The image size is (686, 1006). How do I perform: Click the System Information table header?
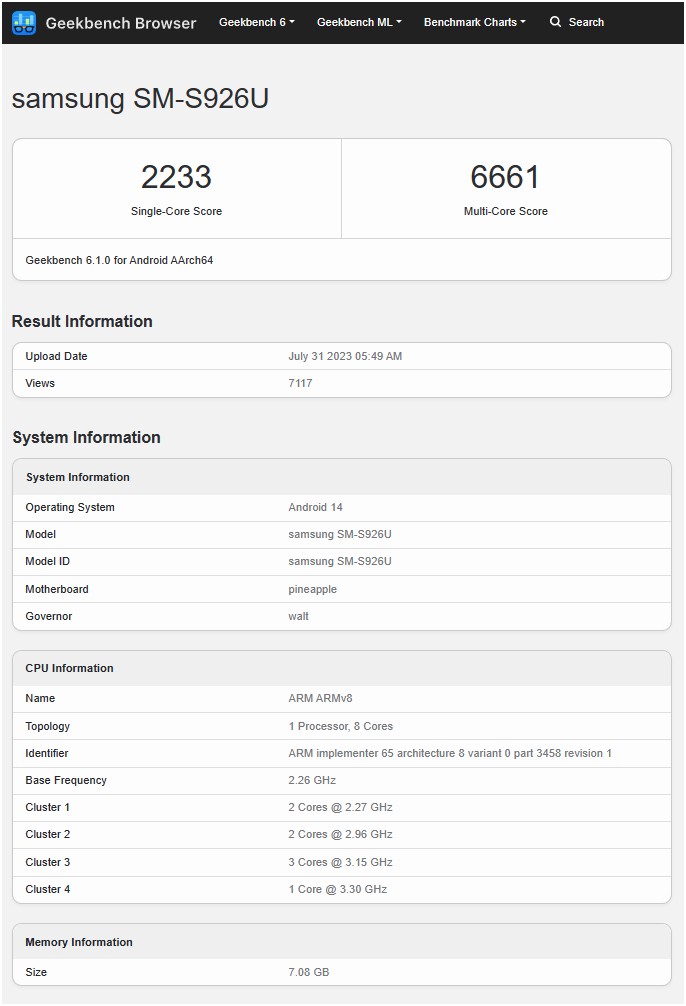[78, 477]
